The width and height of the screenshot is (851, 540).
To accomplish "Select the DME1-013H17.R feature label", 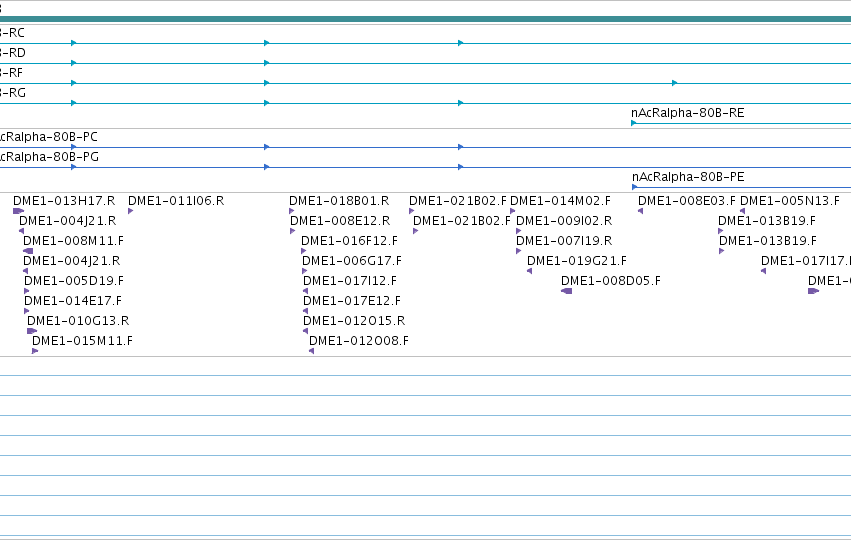I will pos(64,201).
